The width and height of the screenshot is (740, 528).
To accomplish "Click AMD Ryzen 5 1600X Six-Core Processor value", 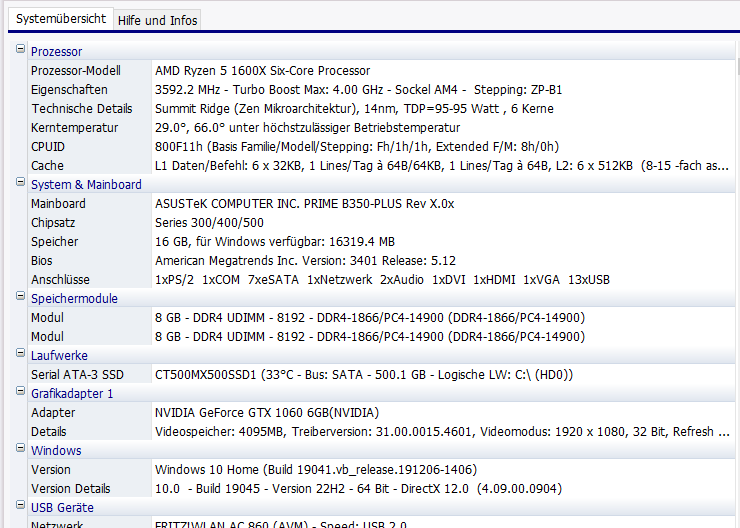I will point(262,71).
